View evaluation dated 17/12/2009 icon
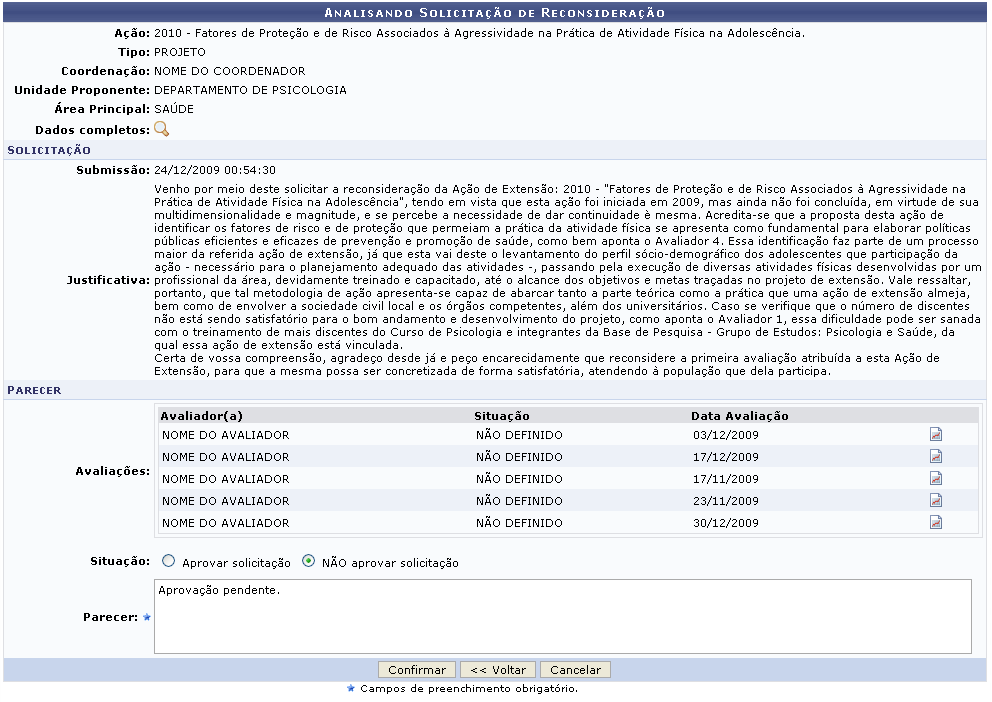 pyautogui.click(x=936, y=456)
